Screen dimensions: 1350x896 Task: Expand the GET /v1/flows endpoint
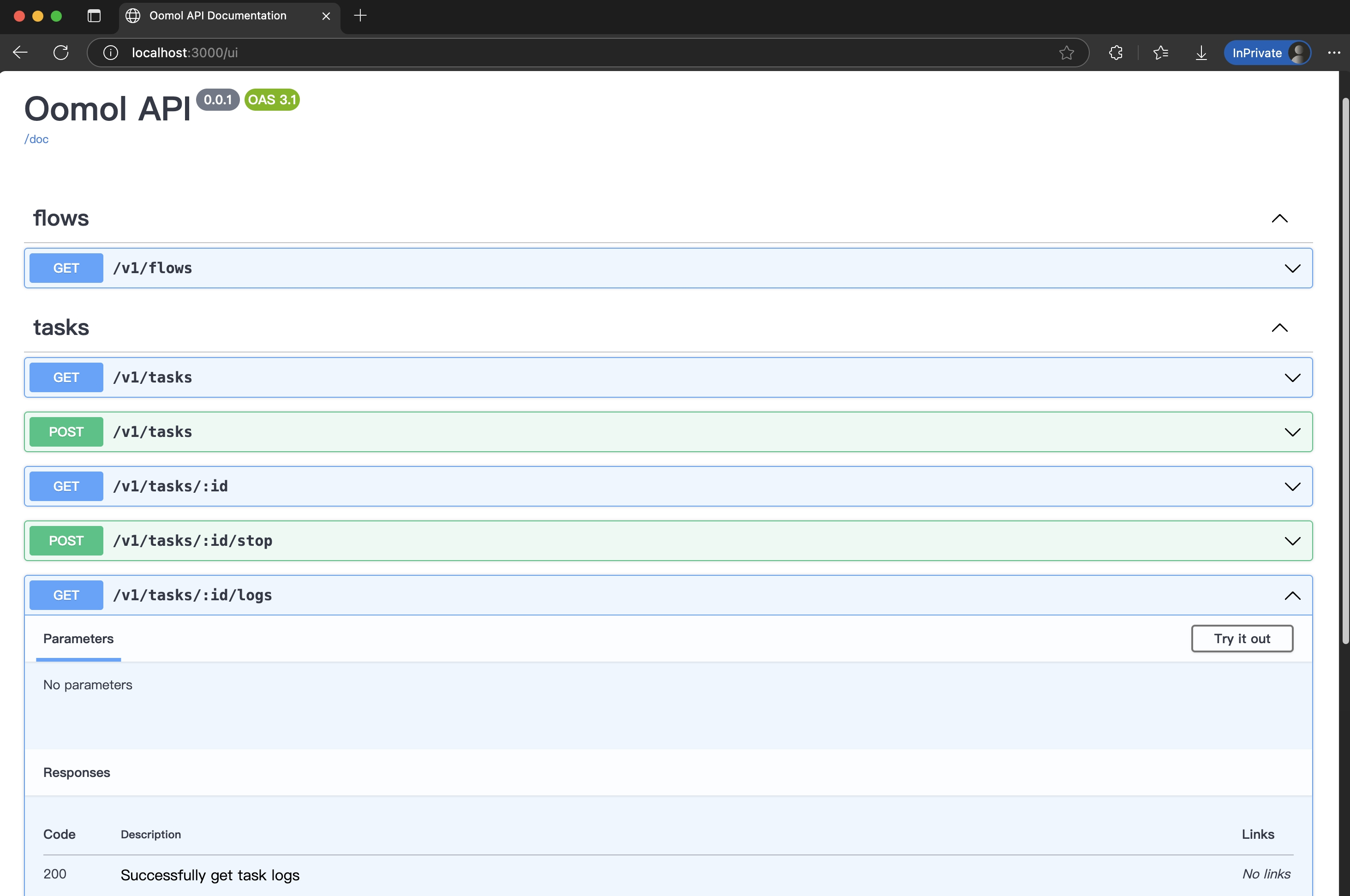pos(1292,268)
